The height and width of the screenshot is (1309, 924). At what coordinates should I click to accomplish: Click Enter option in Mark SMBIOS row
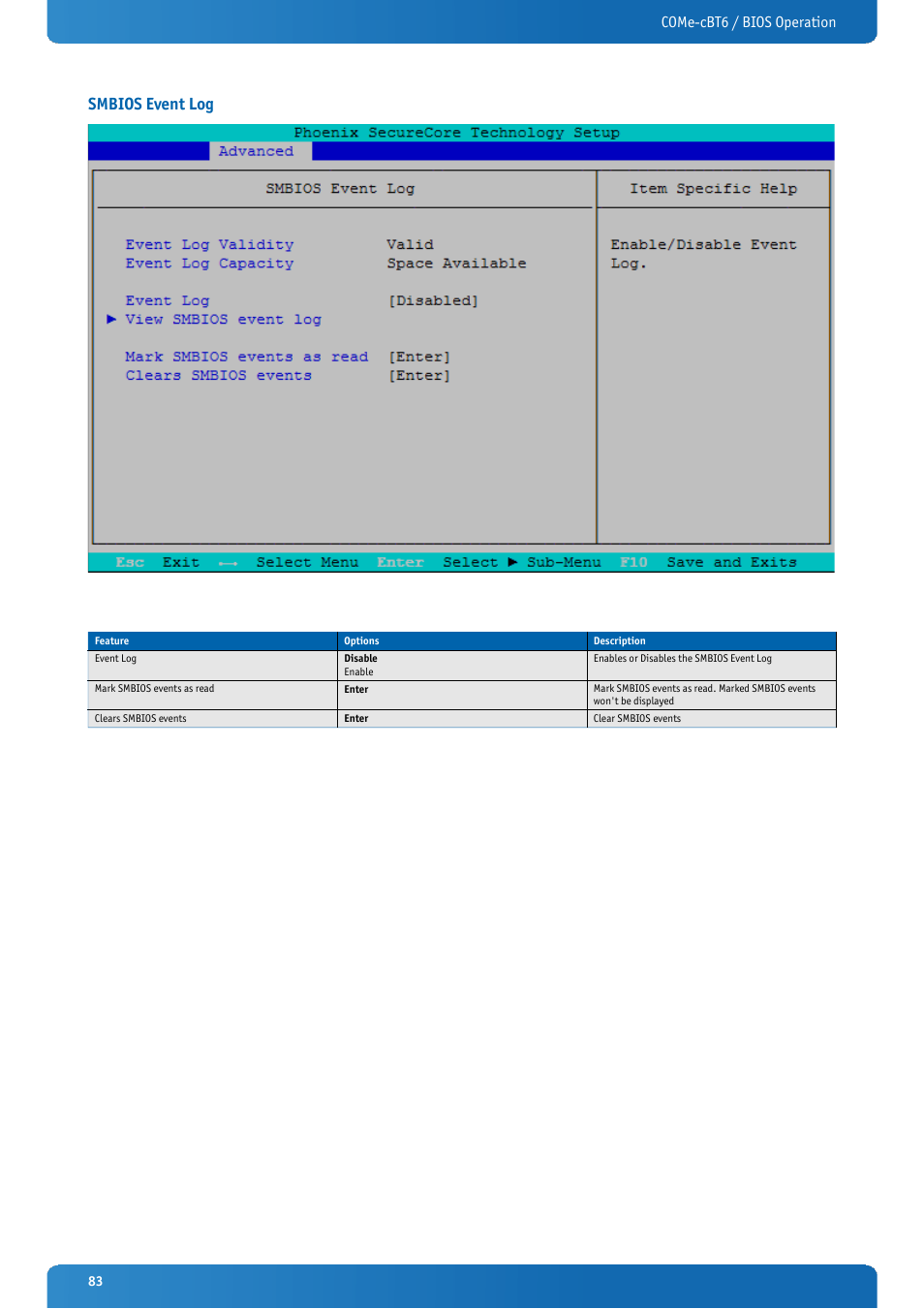click(356, 690)
